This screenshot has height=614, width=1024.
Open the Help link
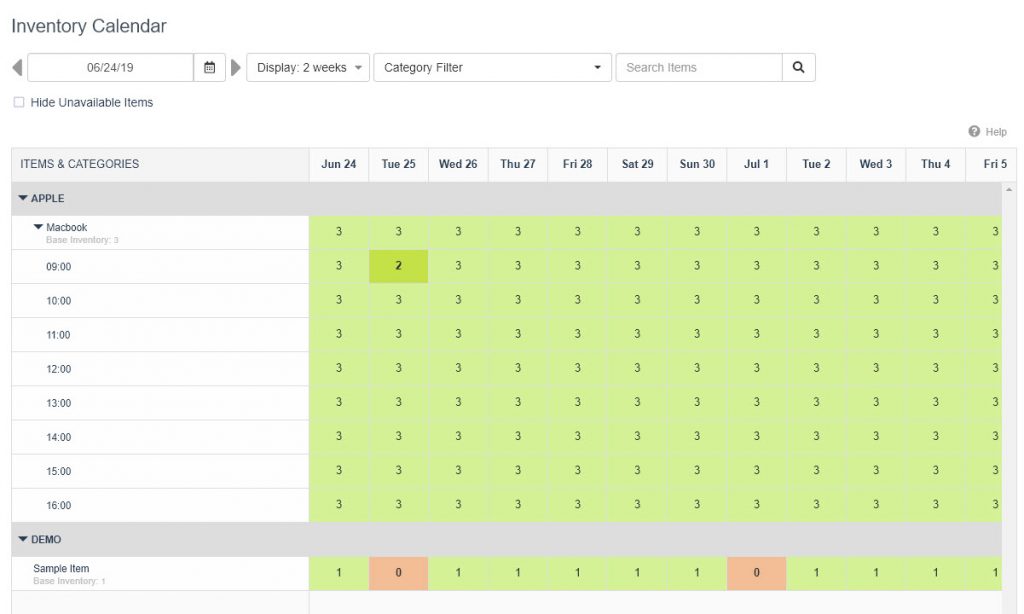tap(996, 132)
